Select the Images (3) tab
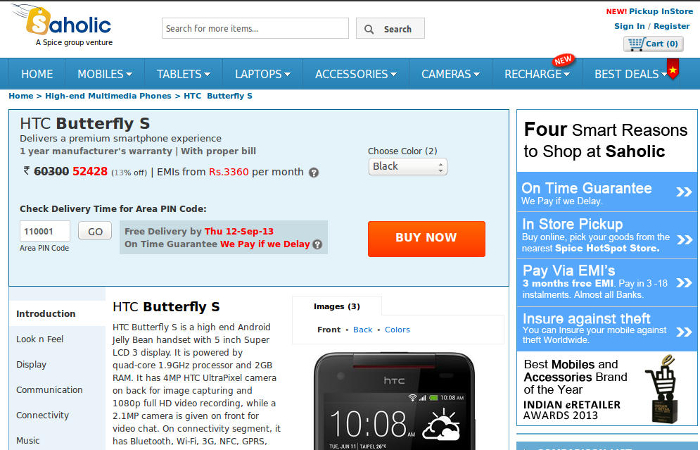The width and height of the screenshot is (700, 450). (337, 306)
